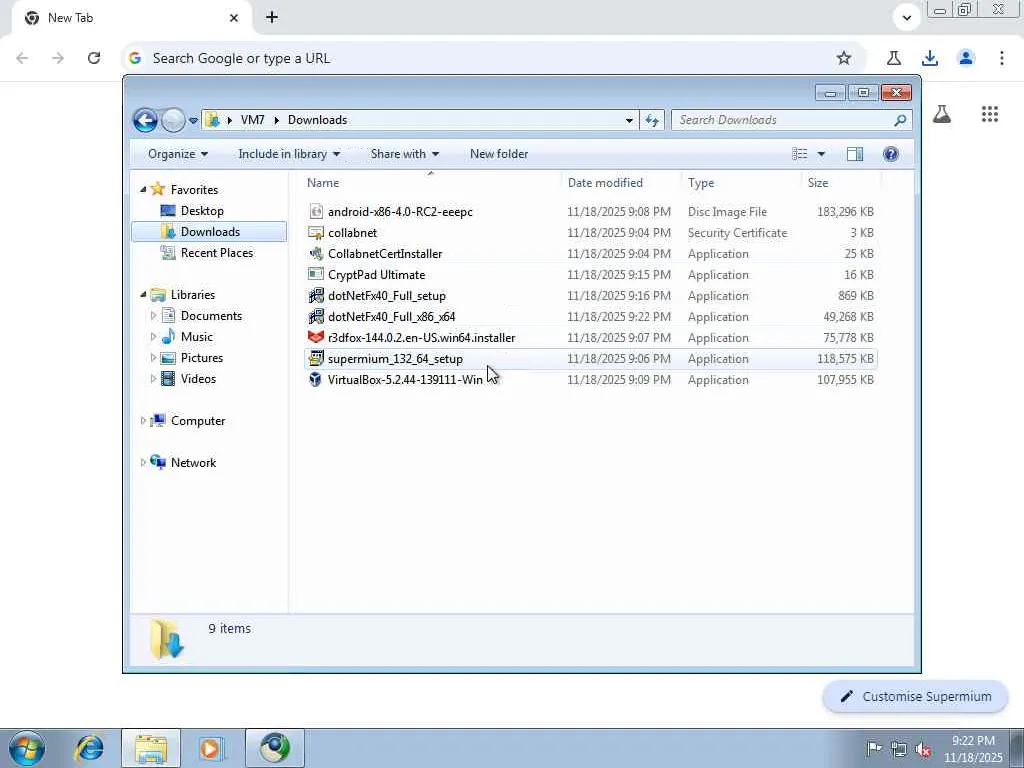Open a new browser tab

(x=272, y=18)
